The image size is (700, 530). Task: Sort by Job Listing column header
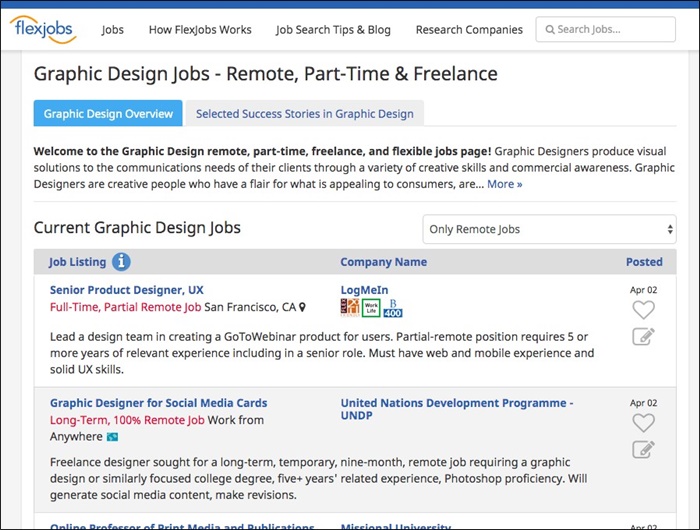click(x=78, y=262)
